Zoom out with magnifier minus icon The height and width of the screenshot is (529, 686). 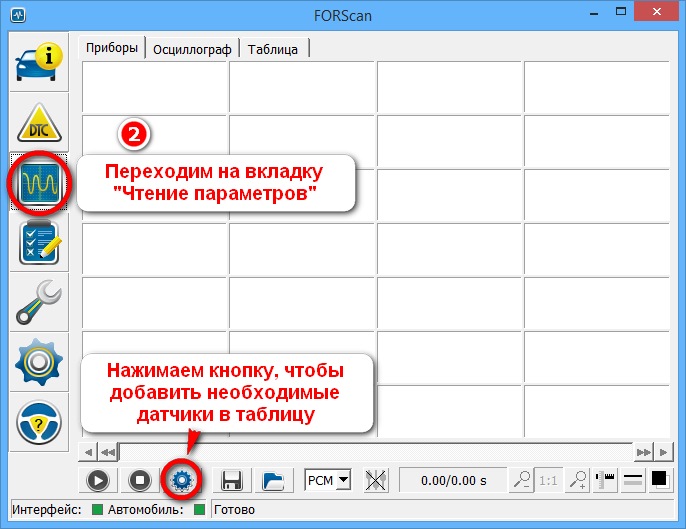[x=522, y=480]
